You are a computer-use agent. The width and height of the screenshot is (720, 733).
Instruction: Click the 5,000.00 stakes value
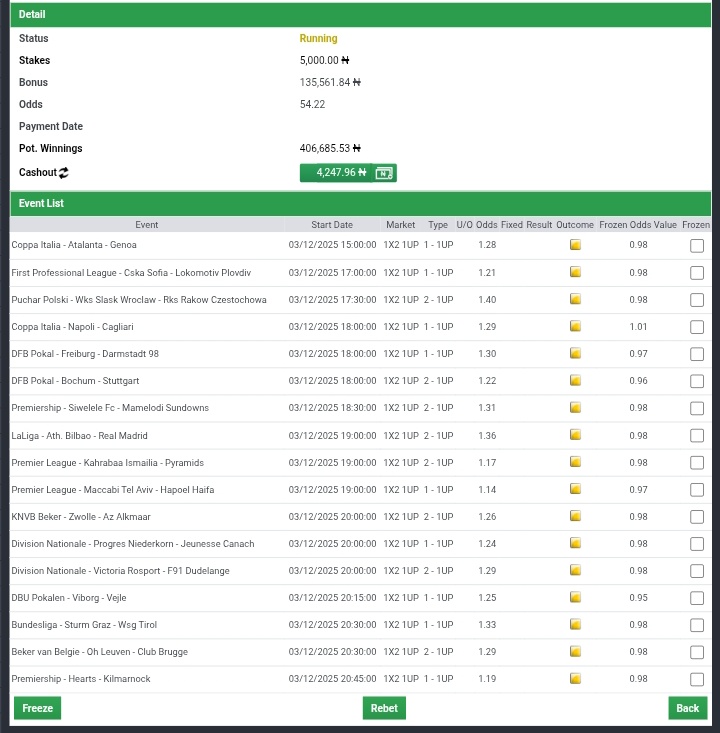point(324,60)
